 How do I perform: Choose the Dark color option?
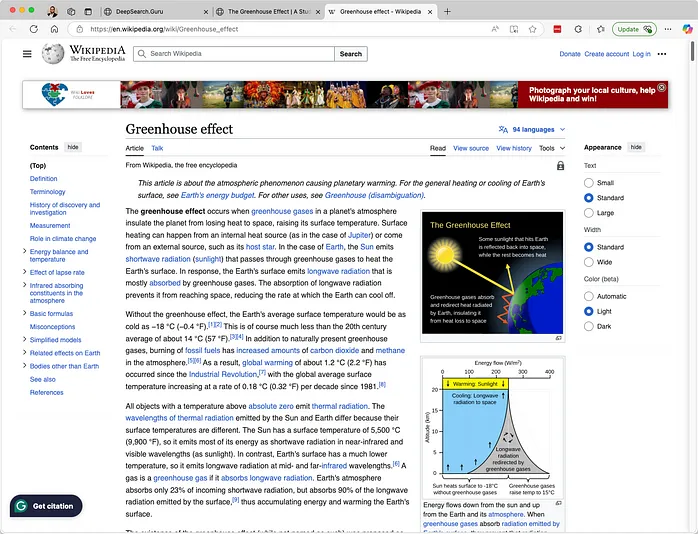tap(589, 326)
